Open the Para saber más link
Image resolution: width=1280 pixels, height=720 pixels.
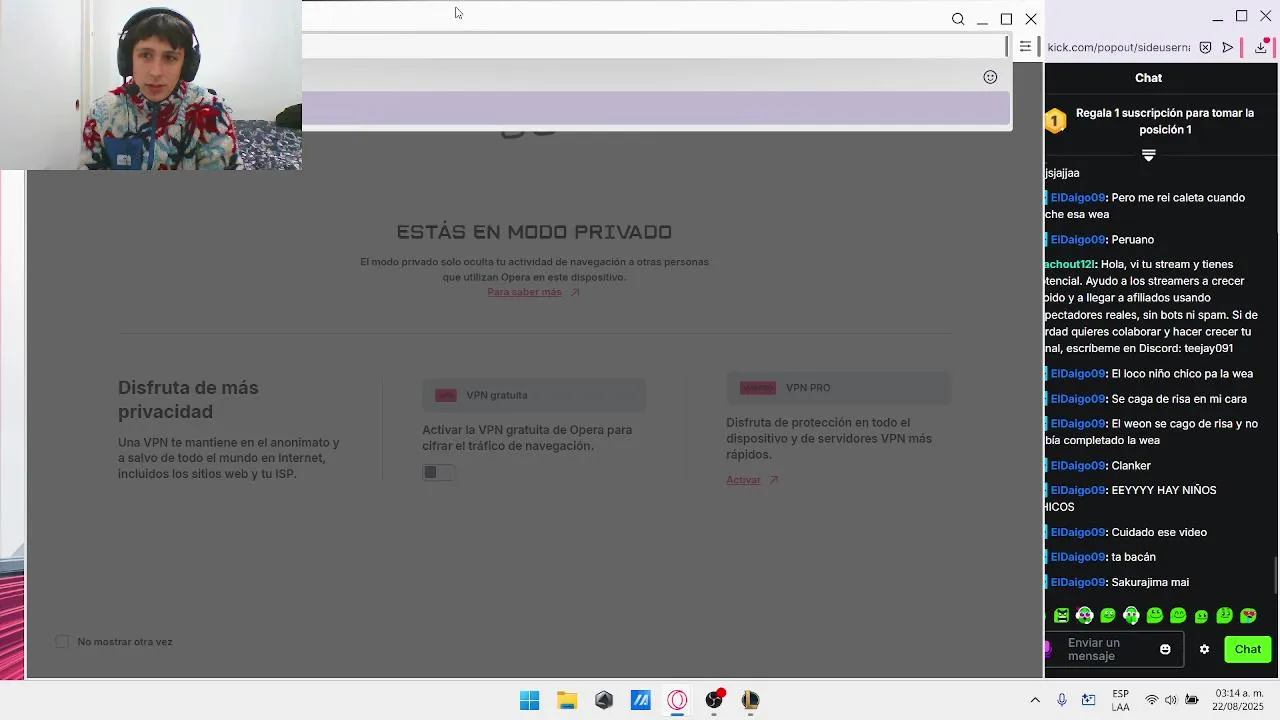[524, 292]
